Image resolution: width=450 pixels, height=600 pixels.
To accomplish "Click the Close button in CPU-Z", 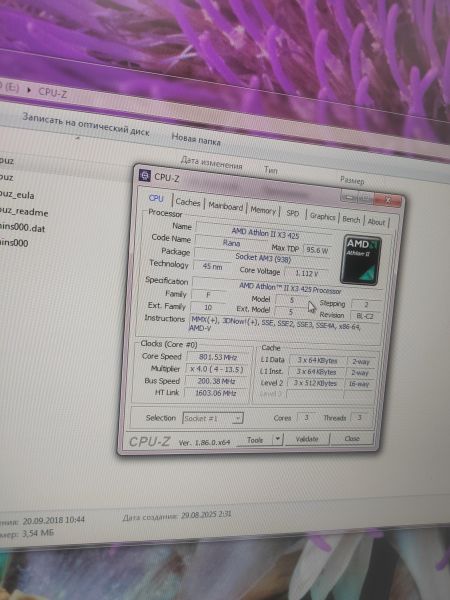I will 351,438.
